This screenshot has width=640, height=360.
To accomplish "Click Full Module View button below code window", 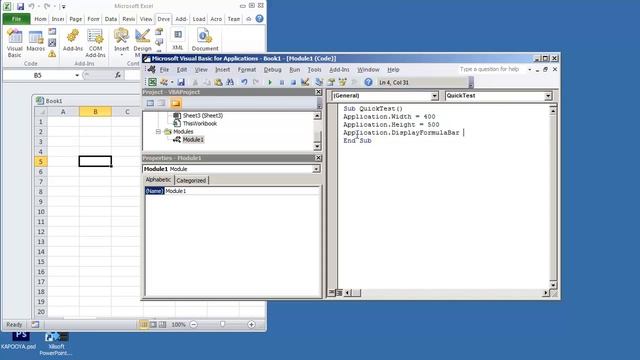I will (x=339, y=292).
